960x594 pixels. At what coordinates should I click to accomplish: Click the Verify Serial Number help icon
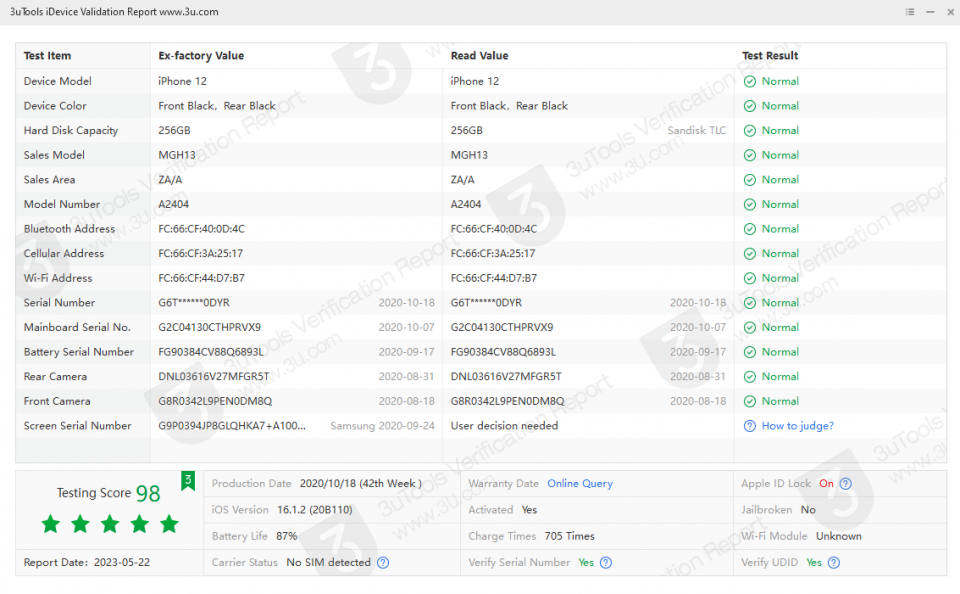(x=606, y=563)
